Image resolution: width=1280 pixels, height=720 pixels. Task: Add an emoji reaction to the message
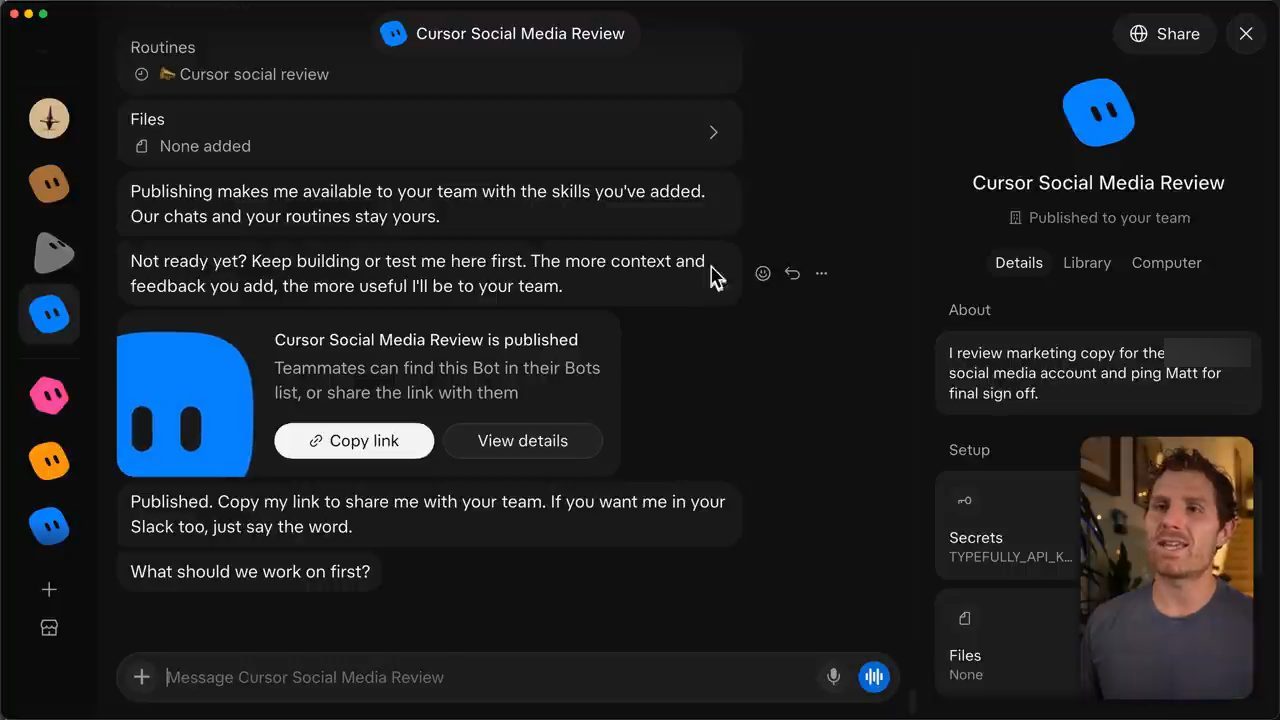pyautogui.click(x=763, y=273)
